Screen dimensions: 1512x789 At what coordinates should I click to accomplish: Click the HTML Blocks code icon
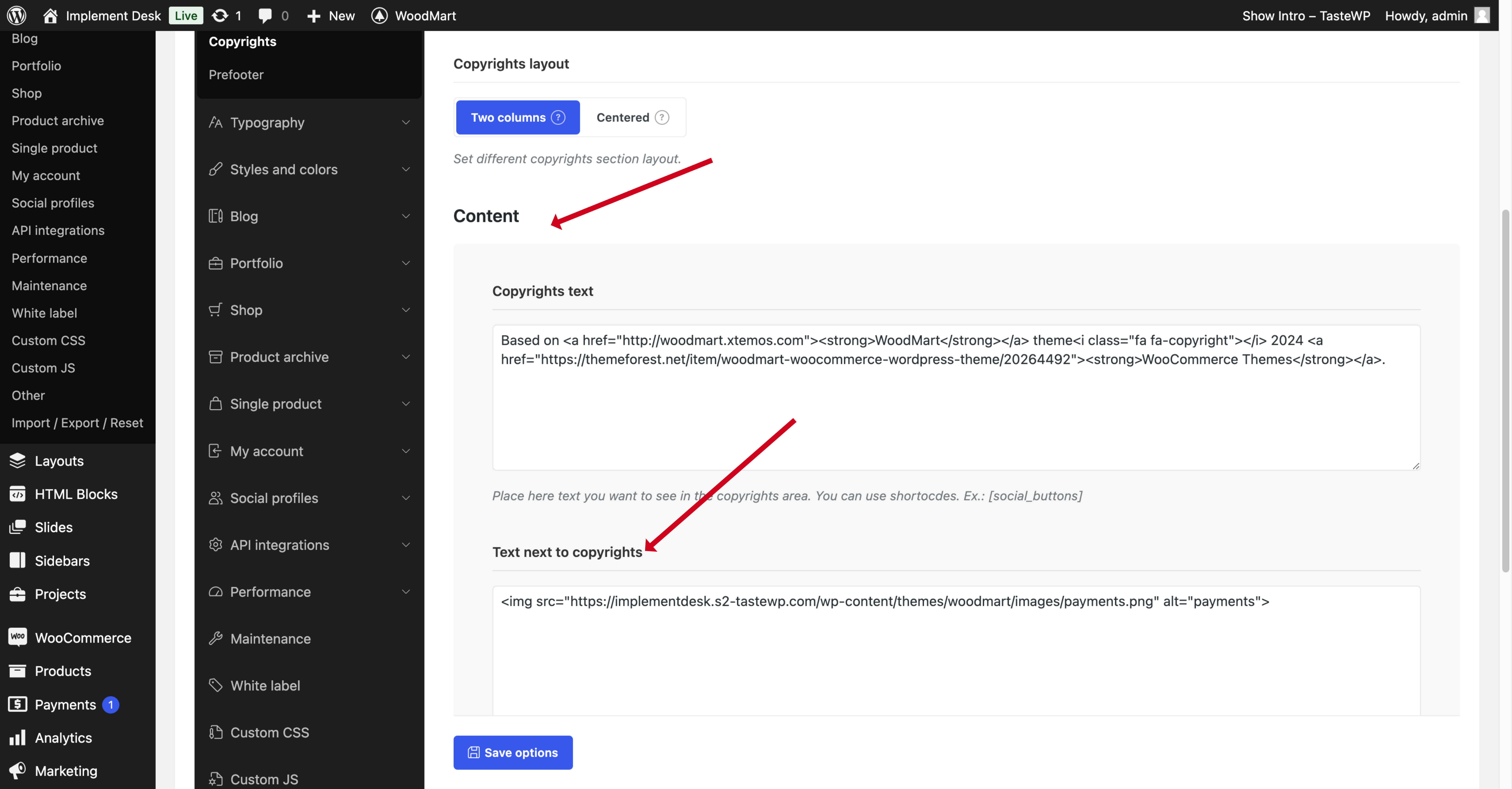[18, 494]
